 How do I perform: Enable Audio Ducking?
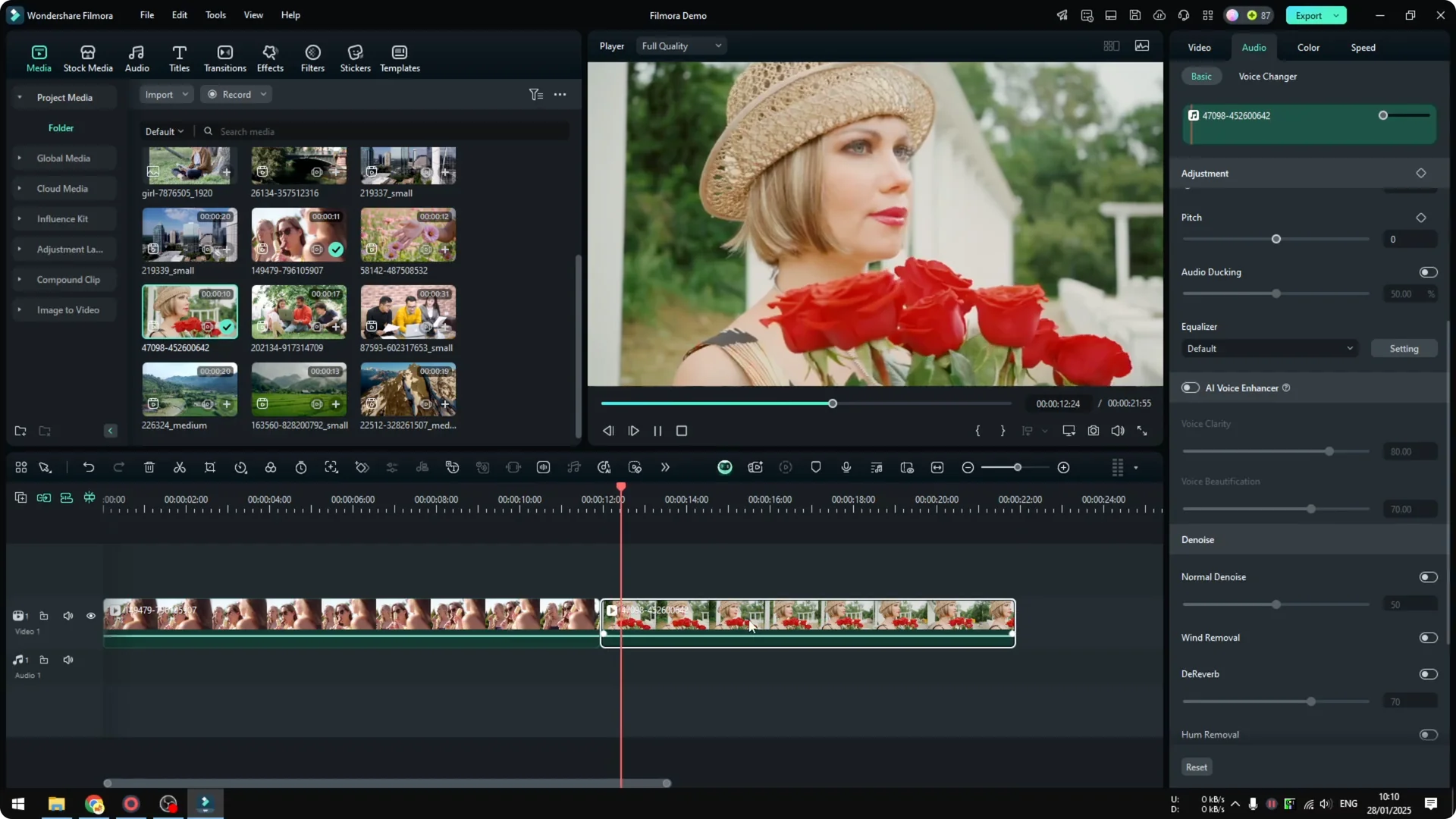[1427, 272]
